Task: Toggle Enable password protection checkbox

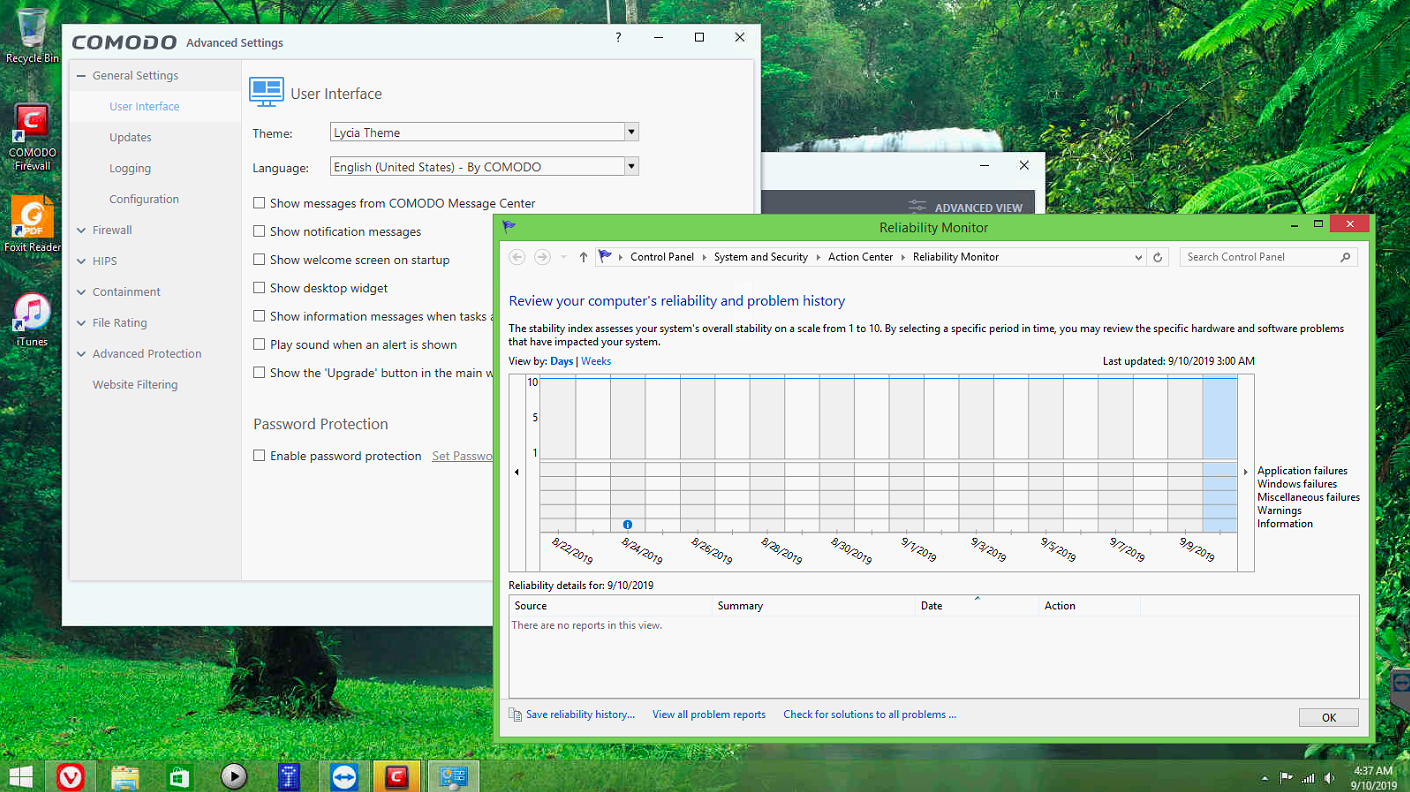Action: point(259,456)
